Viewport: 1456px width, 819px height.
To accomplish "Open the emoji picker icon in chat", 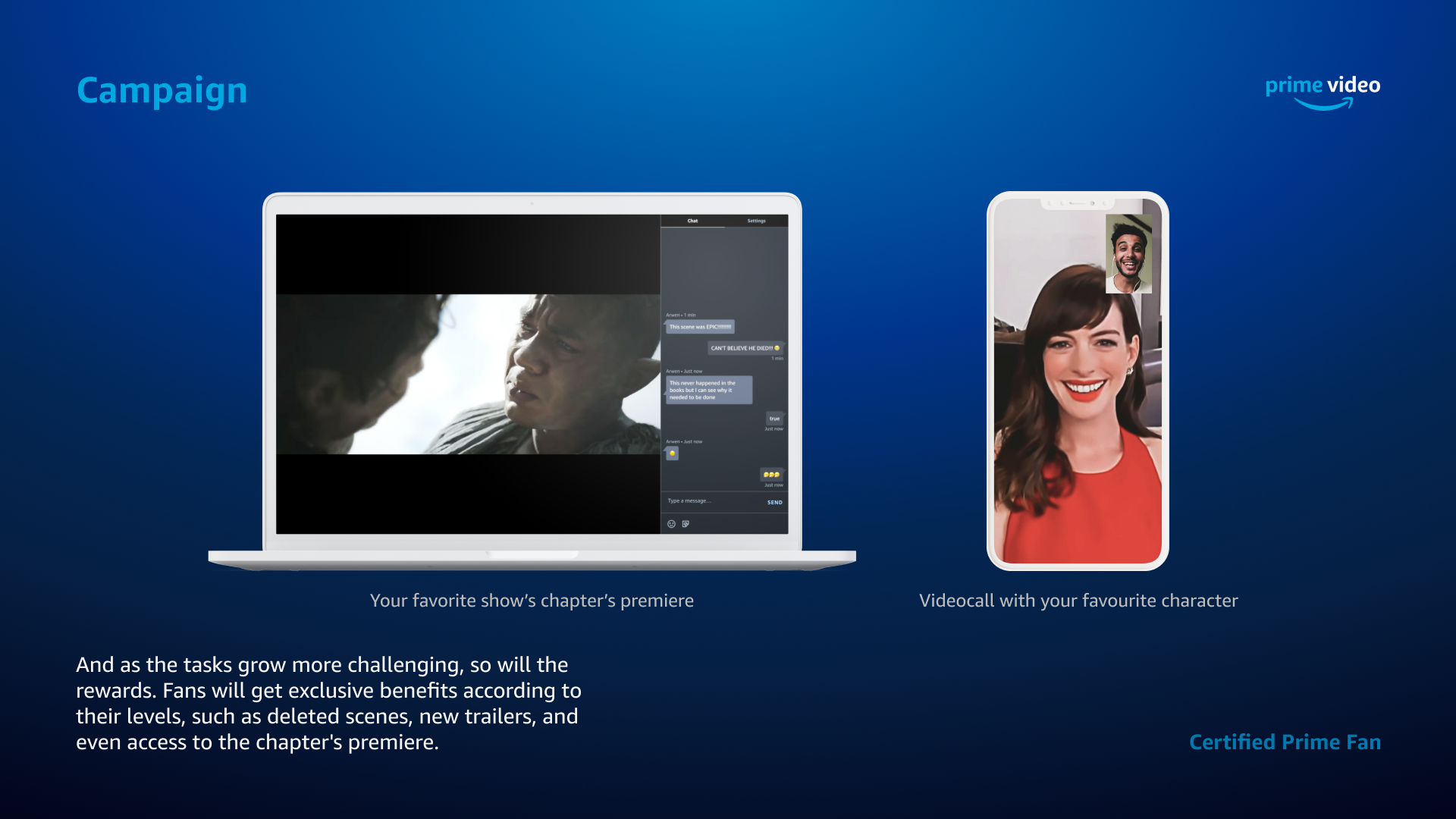I will pos(671,524).
